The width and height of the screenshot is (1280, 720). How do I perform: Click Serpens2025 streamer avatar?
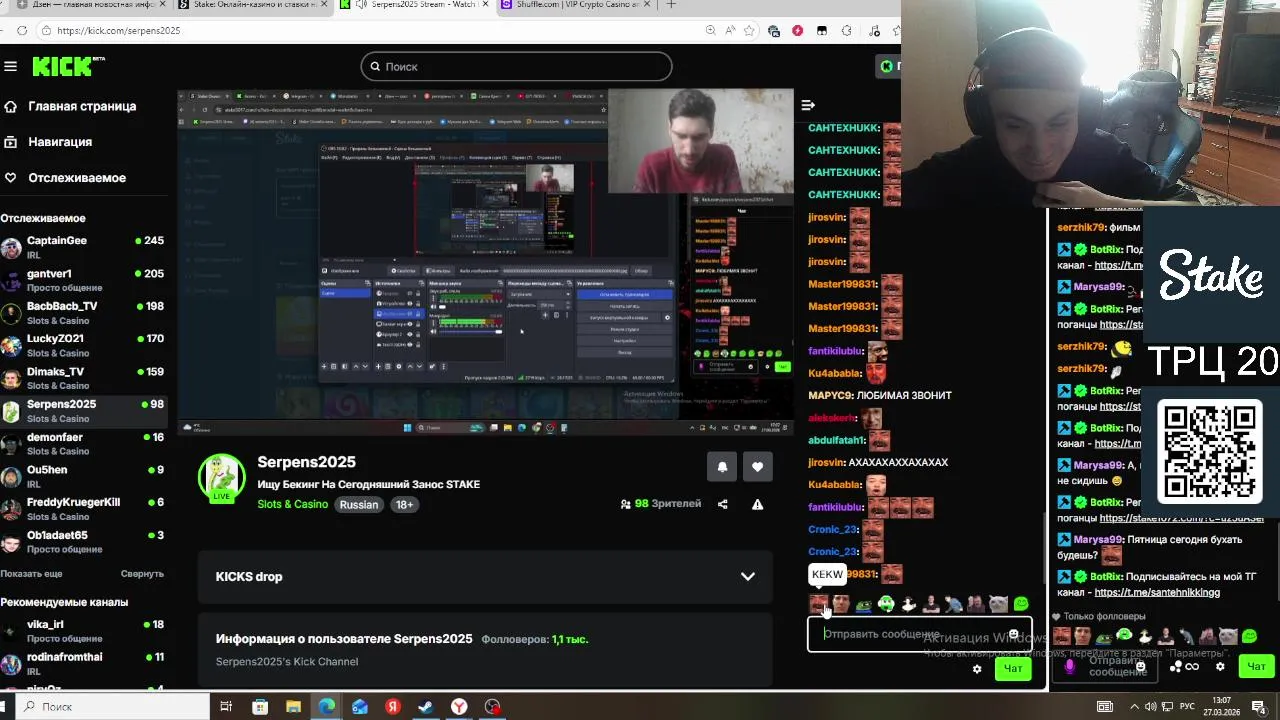pyautogui.click(x=221, y=478)
